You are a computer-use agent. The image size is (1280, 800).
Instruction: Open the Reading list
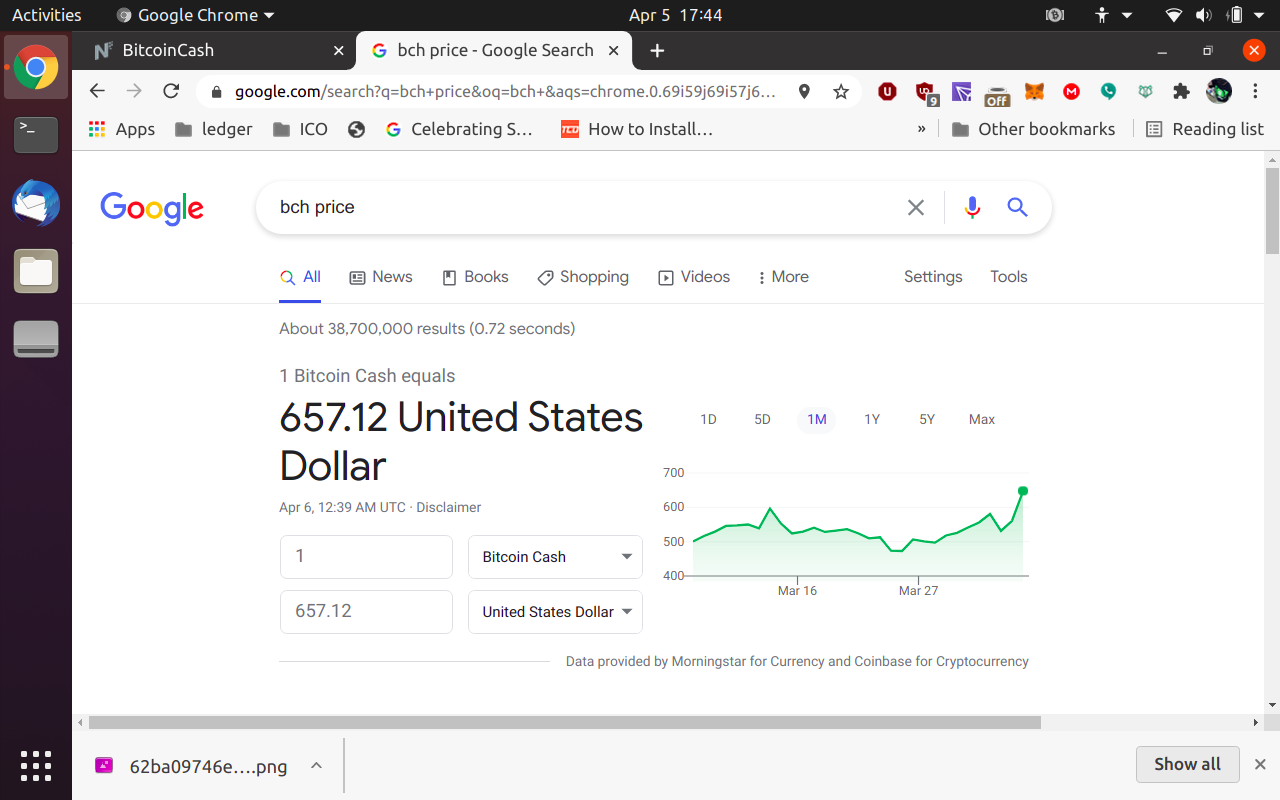click(1205, 129)
